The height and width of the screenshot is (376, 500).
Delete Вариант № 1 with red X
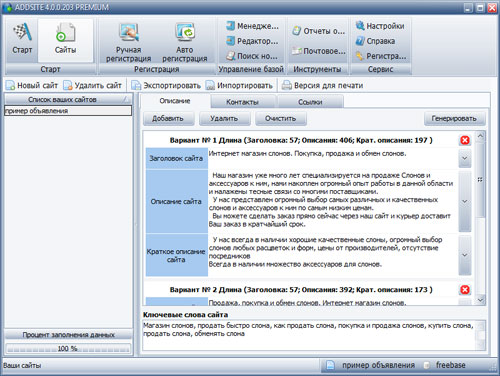[465, 140]
